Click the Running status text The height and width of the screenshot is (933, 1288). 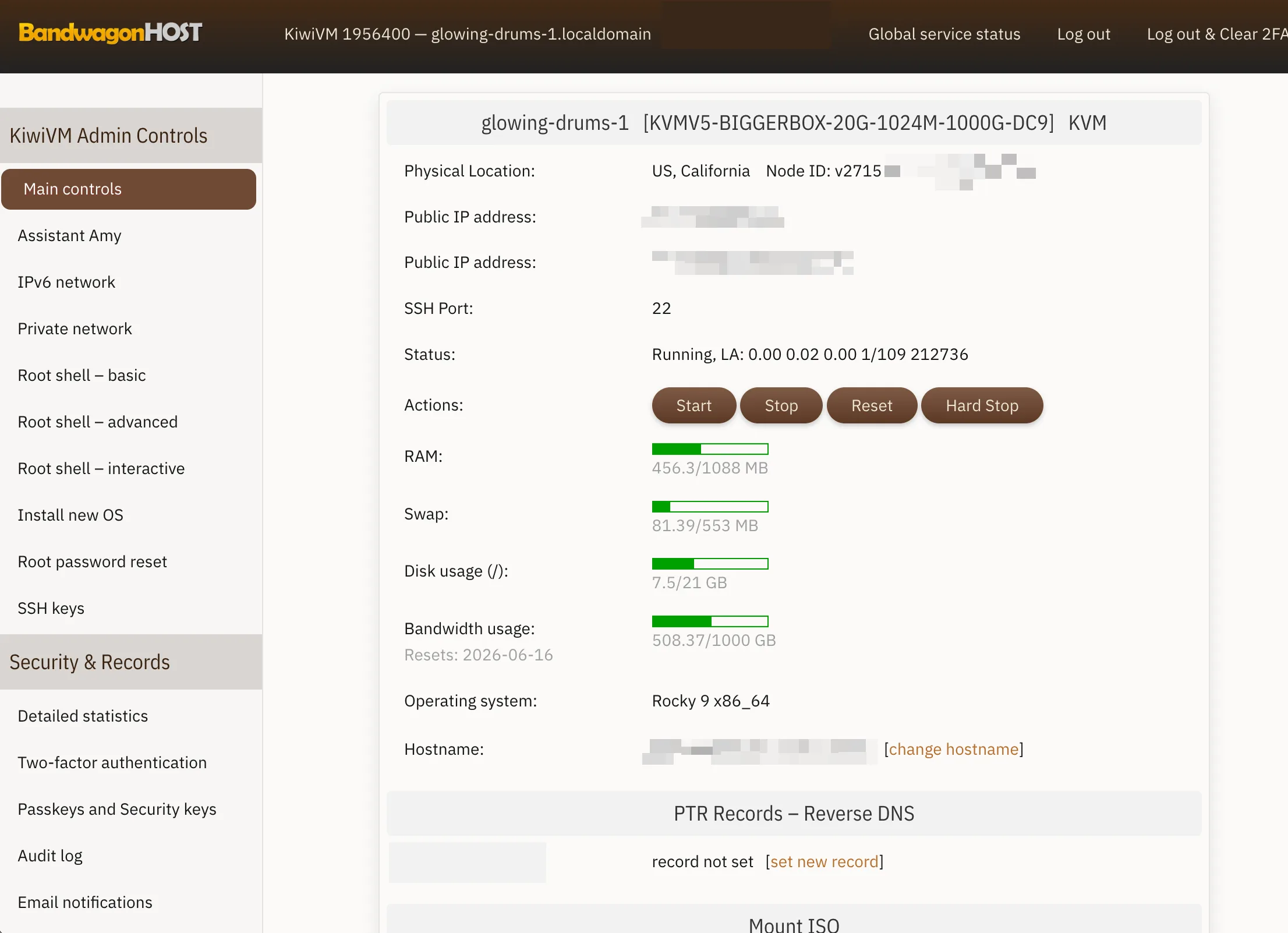tap(809, 355)
